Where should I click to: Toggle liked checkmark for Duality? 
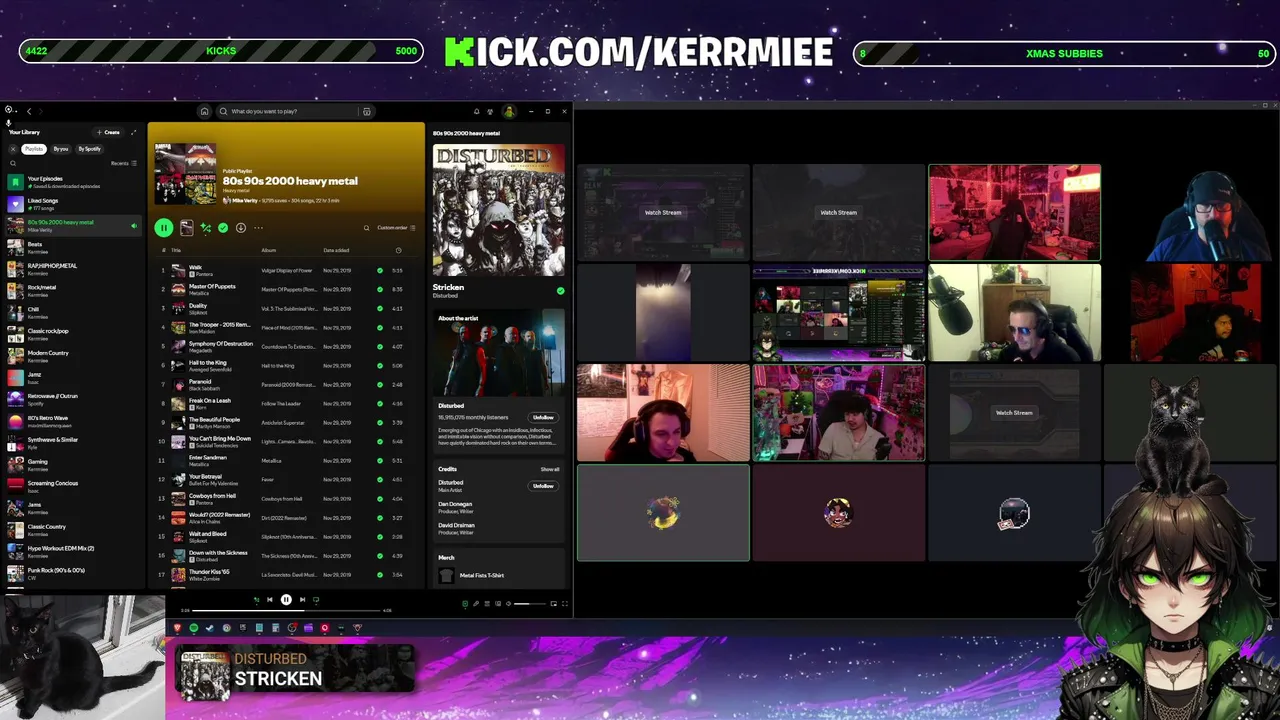(380, 309)
